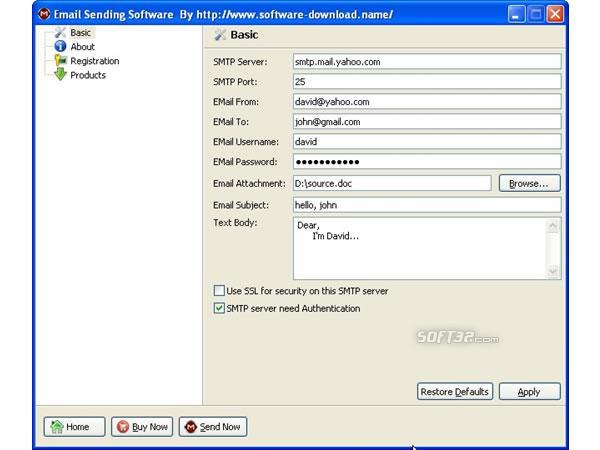Focus the SMTP Port field
This screenshot has height=450, width=600.
(x=427, y=82)
